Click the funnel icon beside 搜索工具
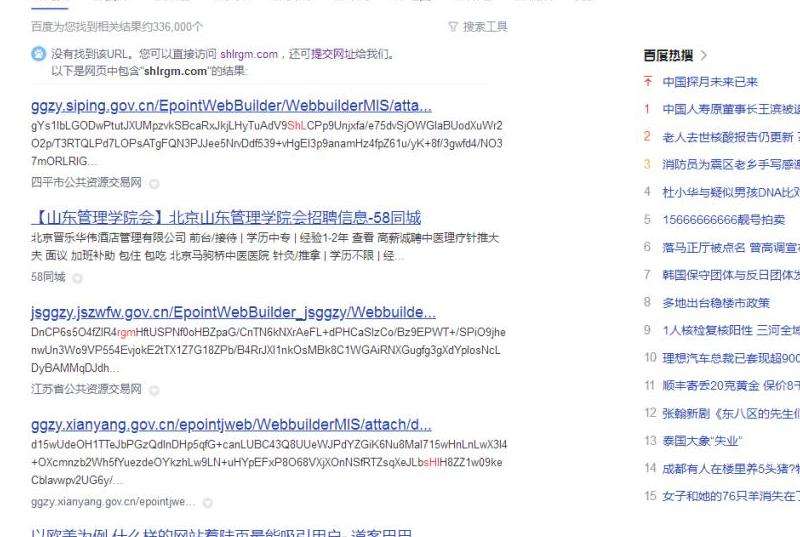 pyautogui.click(x=453, y=27)
